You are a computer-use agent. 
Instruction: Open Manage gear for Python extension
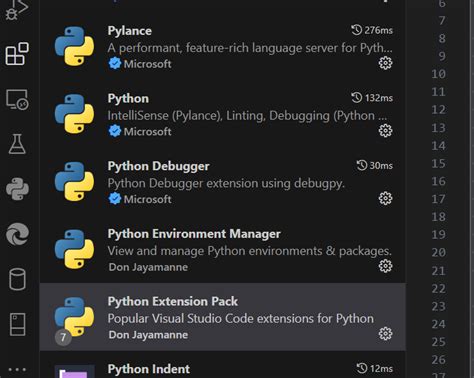point(385,131)
